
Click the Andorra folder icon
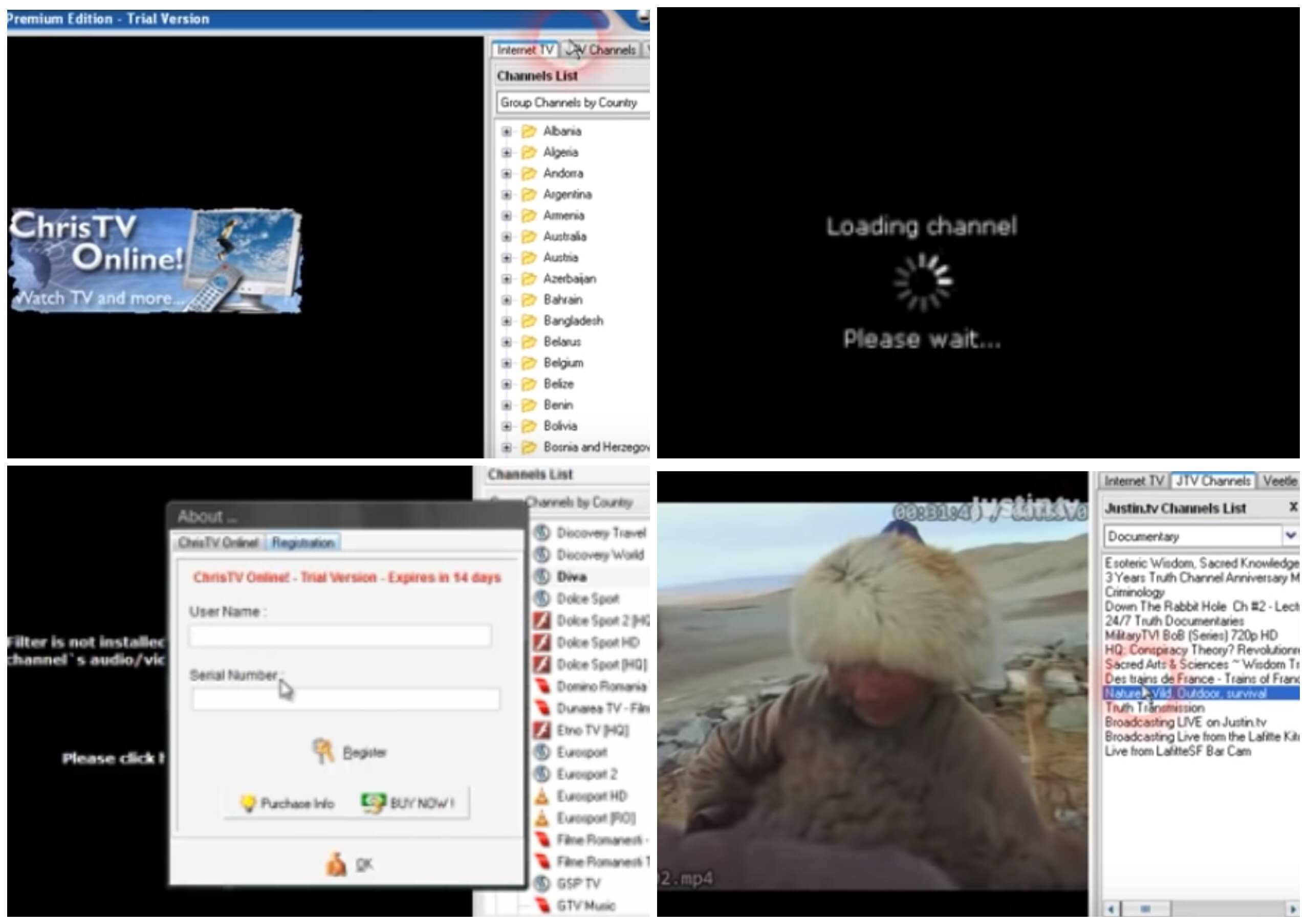pyautogui.click(x=529, y=173)
